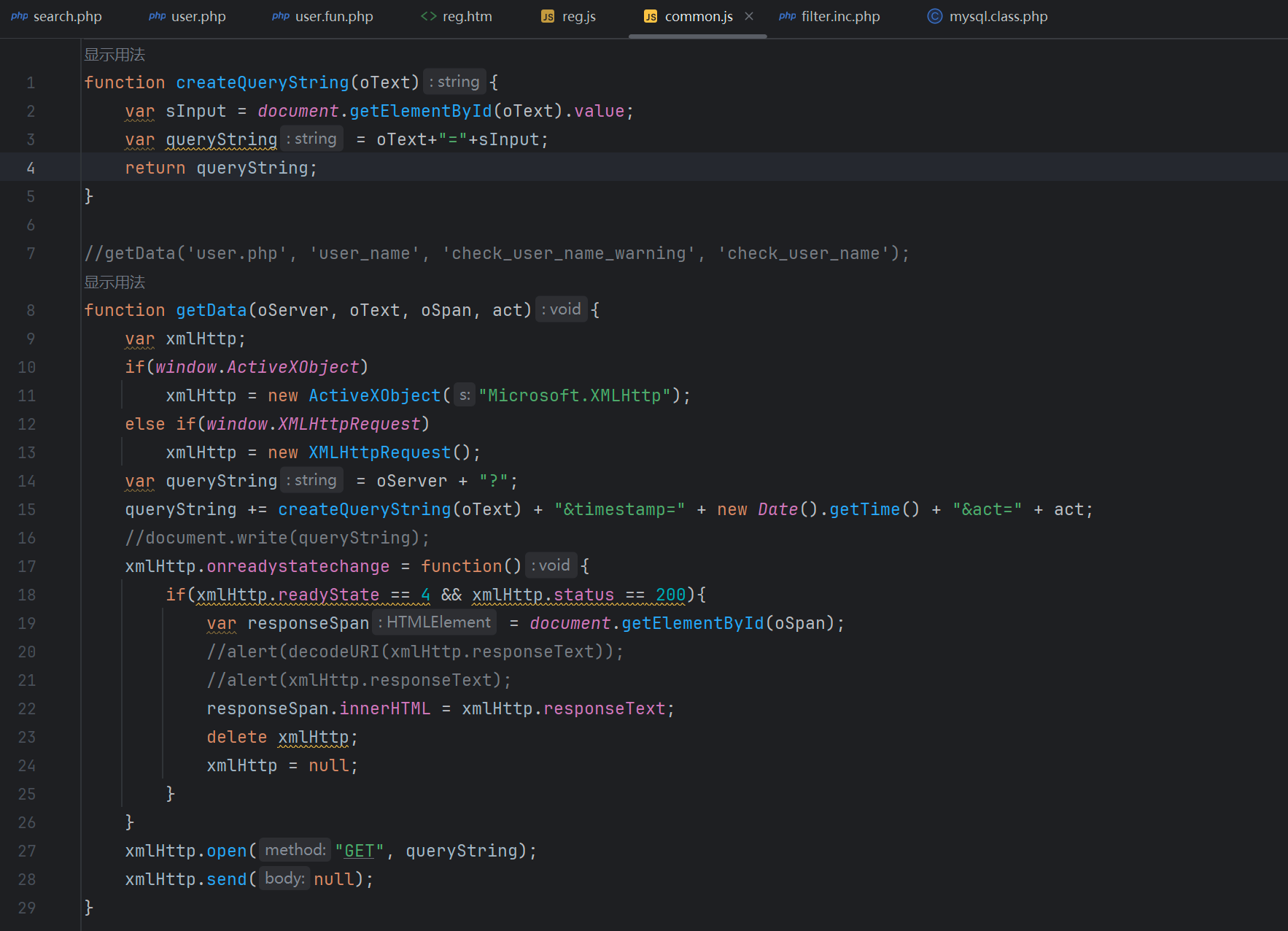Switch to mysql.class.php tab
The height and width of the screenshot is (931, 1288).
click(988, 16)
